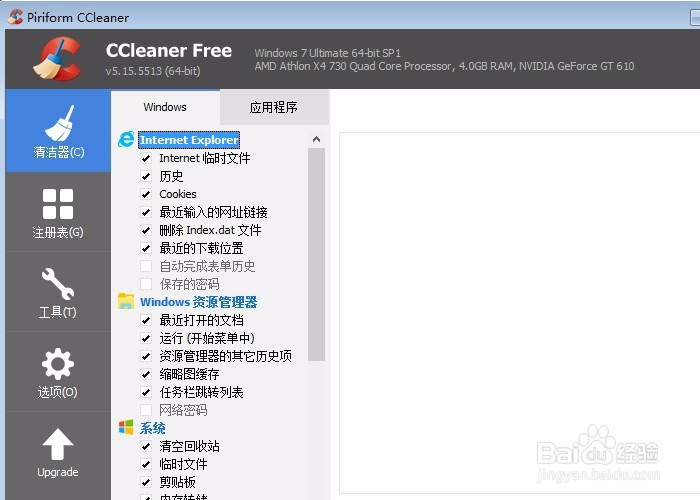Uncheck Internet 临时文件 checkbox
700x500 pixels.
coord(146,158)
